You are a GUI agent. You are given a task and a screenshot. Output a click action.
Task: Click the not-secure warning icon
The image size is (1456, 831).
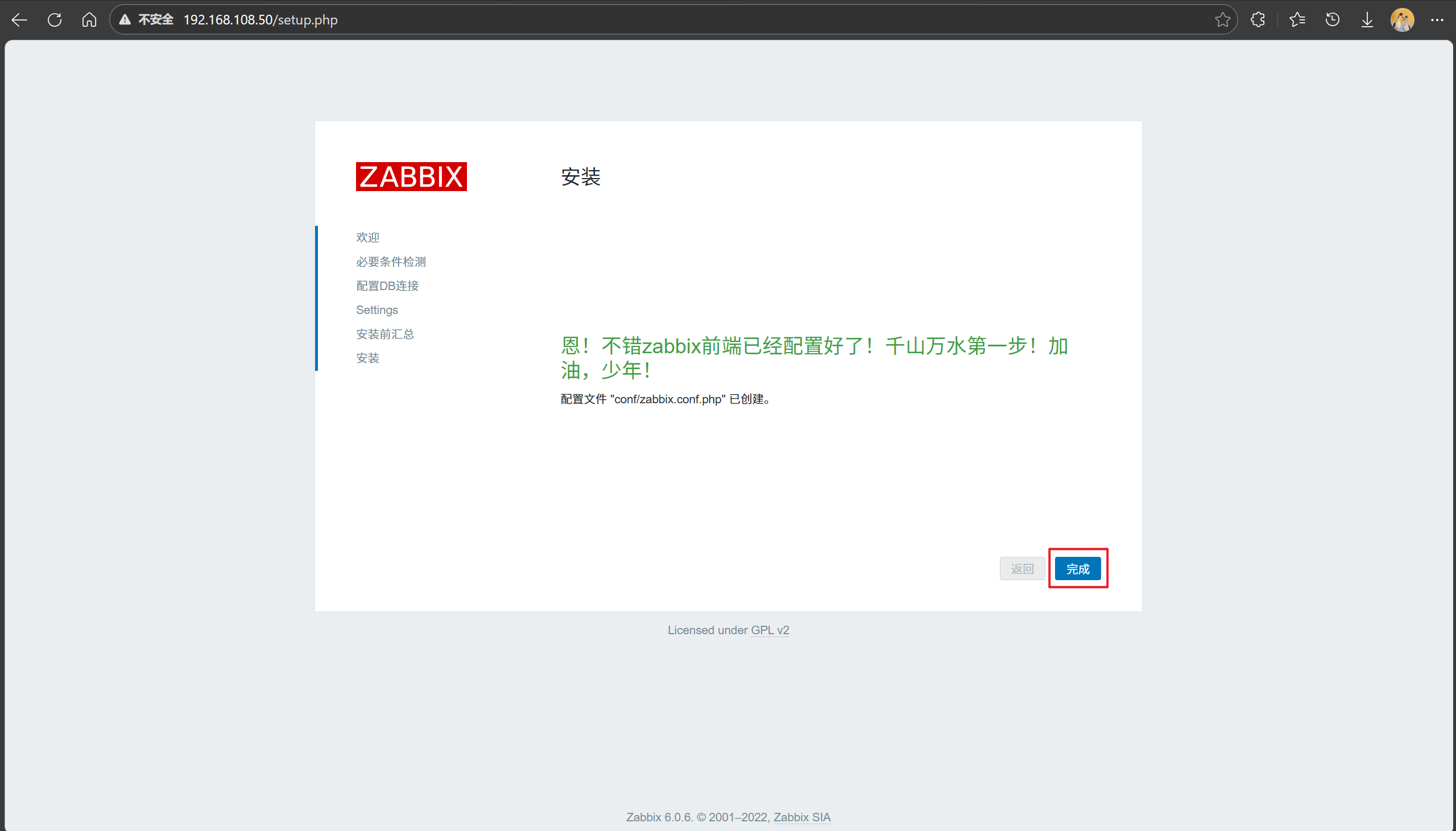[x=125, y=20]
